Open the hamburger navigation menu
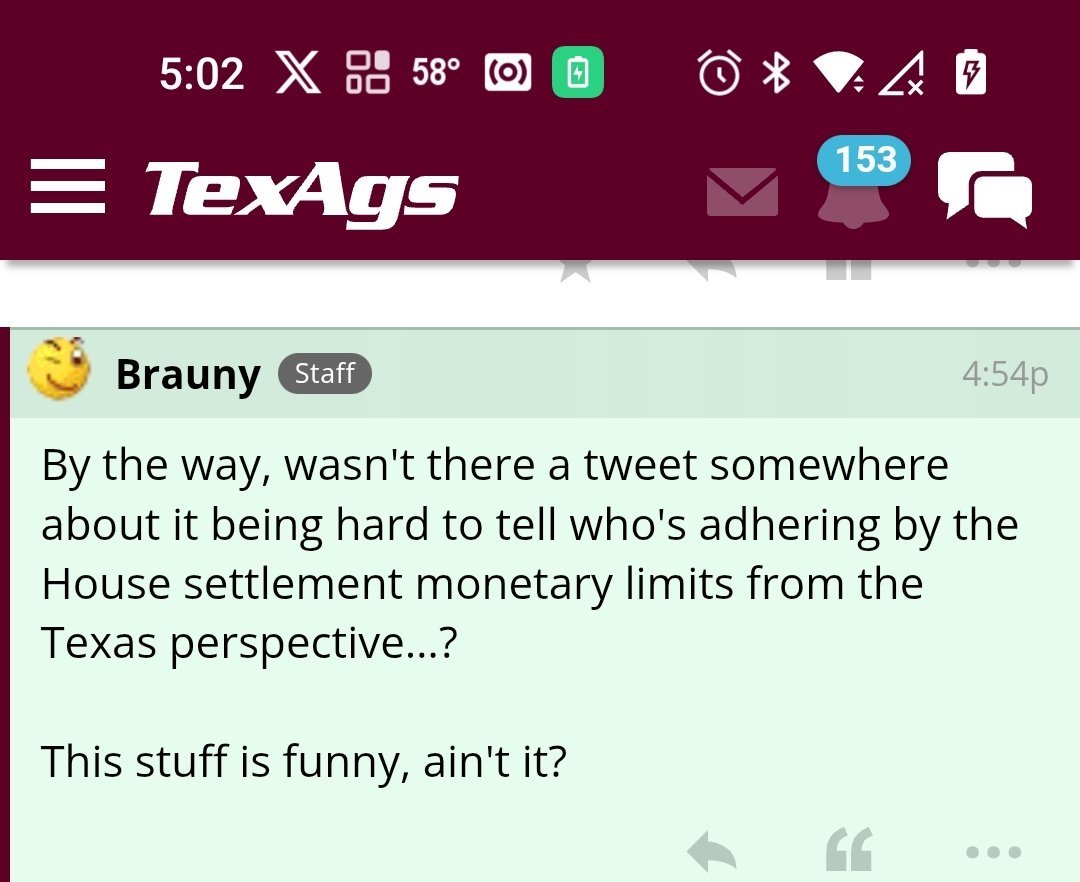Viewport: 1080px width, 882px height. tap(67, 187)
